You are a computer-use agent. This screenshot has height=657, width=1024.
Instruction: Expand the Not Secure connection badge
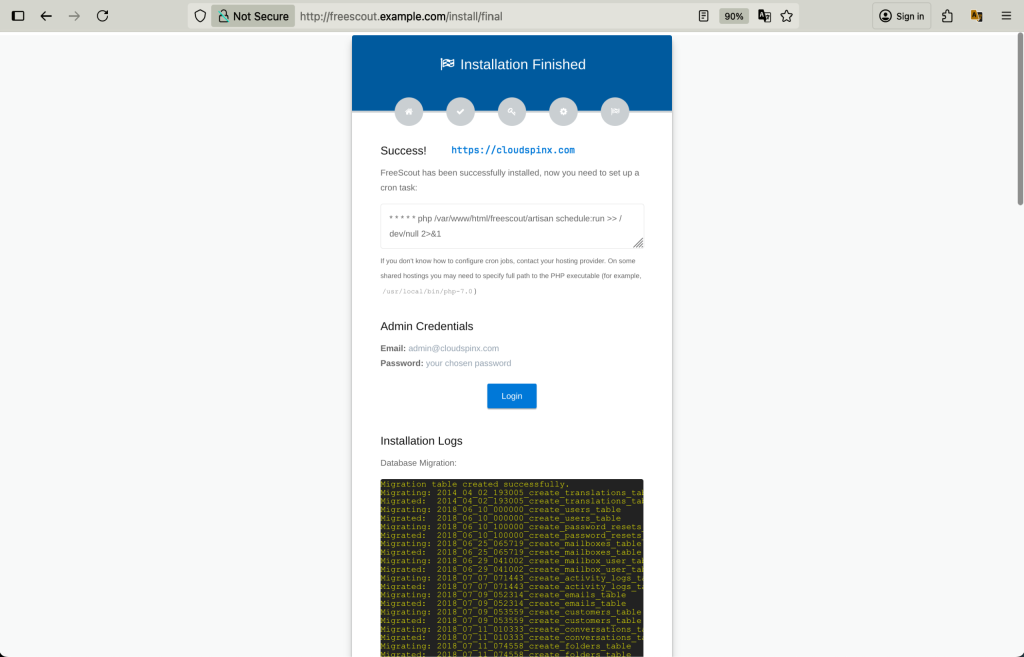252,15
